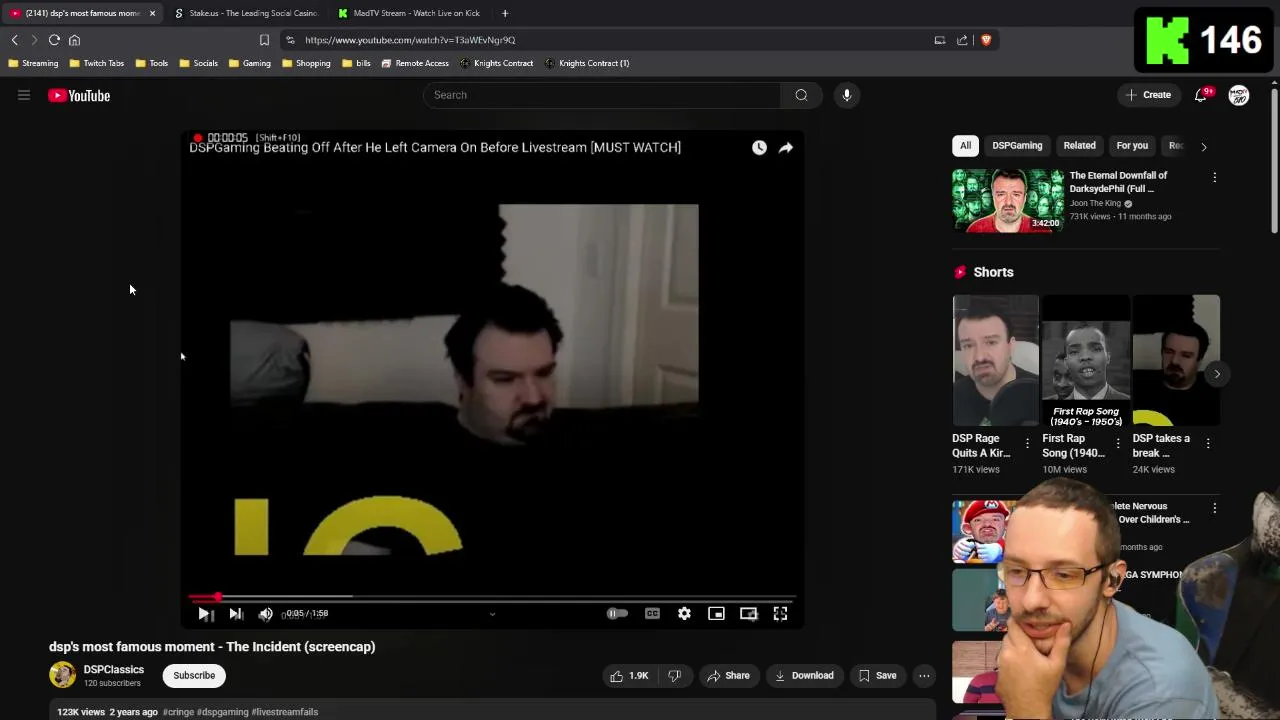Select the For you filter chip
1280x720 pixels.
click(x=1132, y=146)
